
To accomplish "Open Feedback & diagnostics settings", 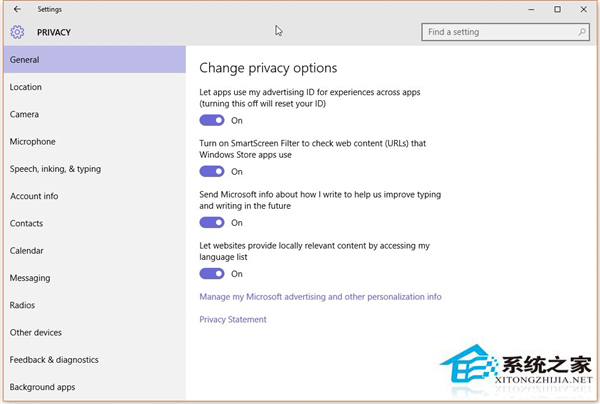I will tap(54, 360).
